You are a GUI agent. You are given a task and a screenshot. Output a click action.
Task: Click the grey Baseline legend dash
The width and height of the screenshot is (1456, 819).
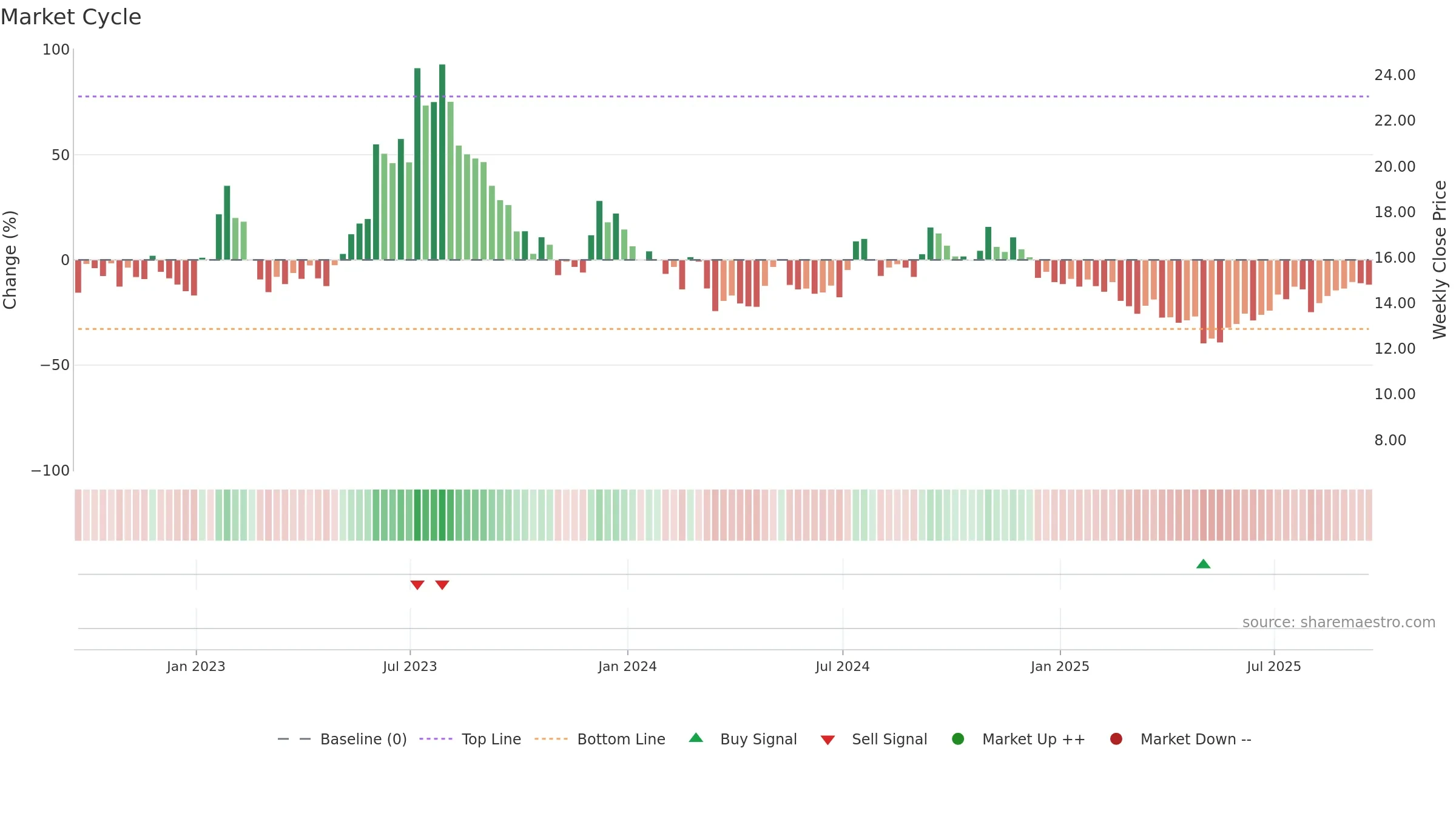click(294, 739)
